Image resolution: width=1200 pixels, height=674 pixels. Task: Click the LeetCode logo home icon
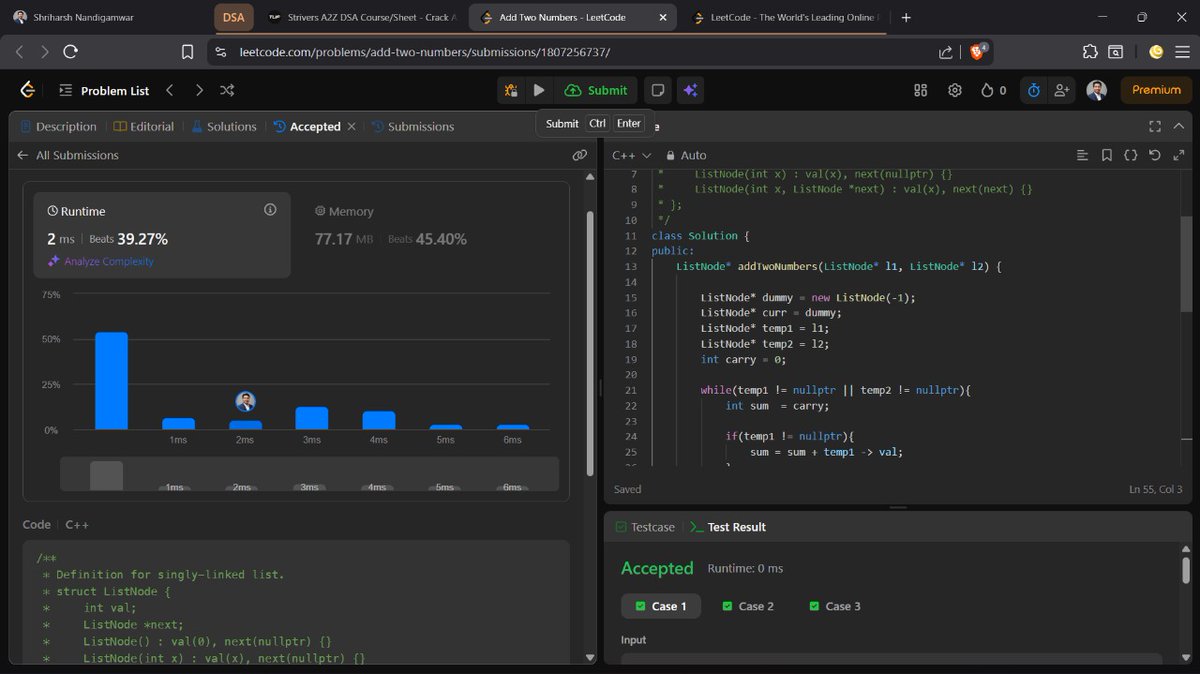[27, 90]
